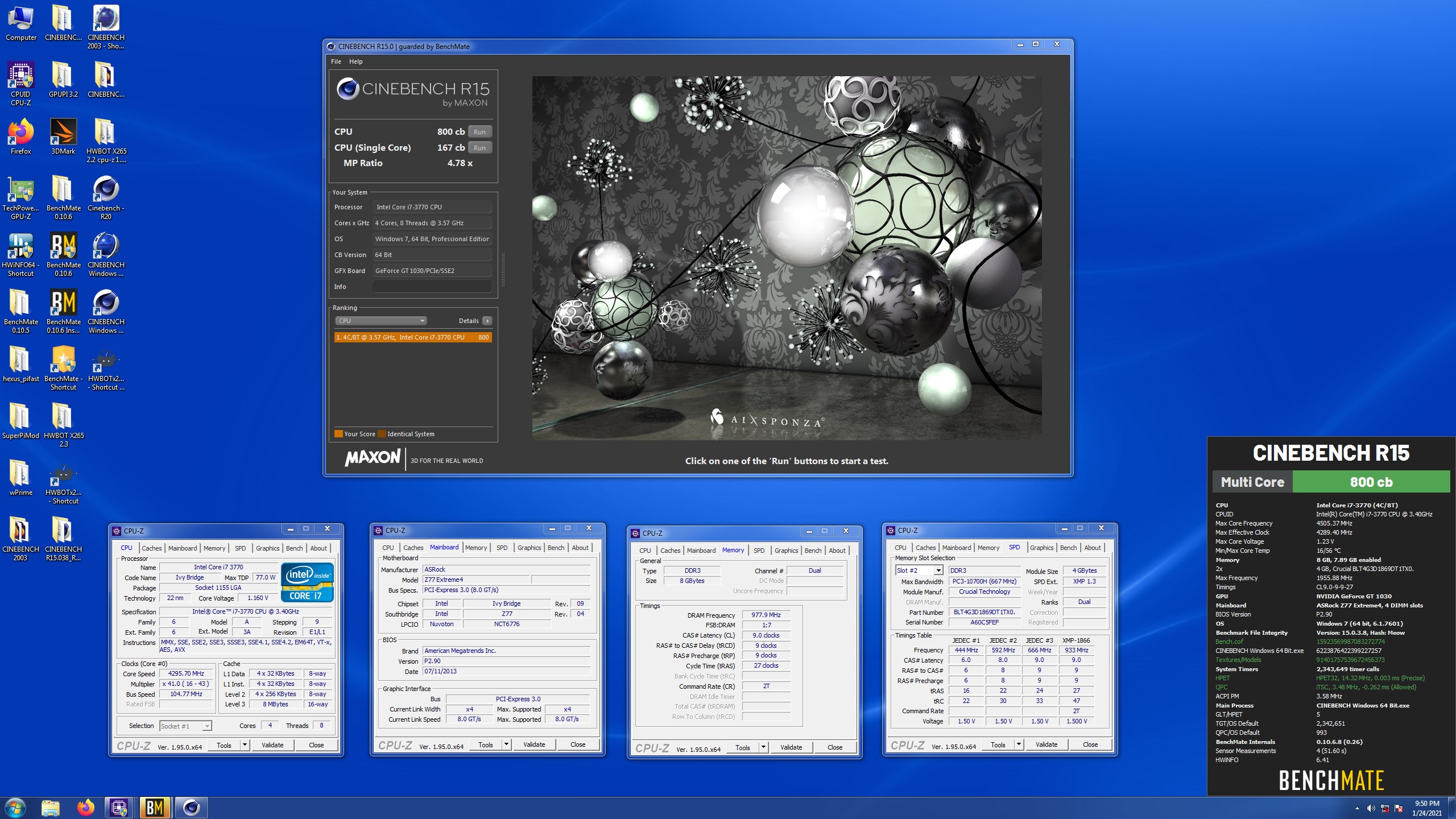The height and width of the screenshot is (819, 1456).
Task: Open Graphics tab in Mainboard CPU-Z window
Action: pos(529,548)
